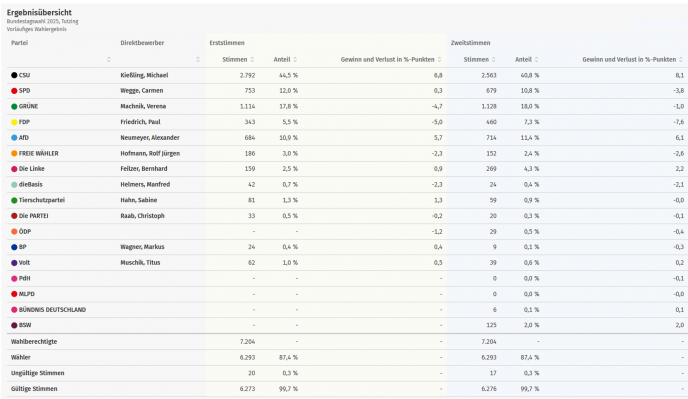Click the CSU black color dot
This screenshot has height=399, width=688.
pos(14,75)
